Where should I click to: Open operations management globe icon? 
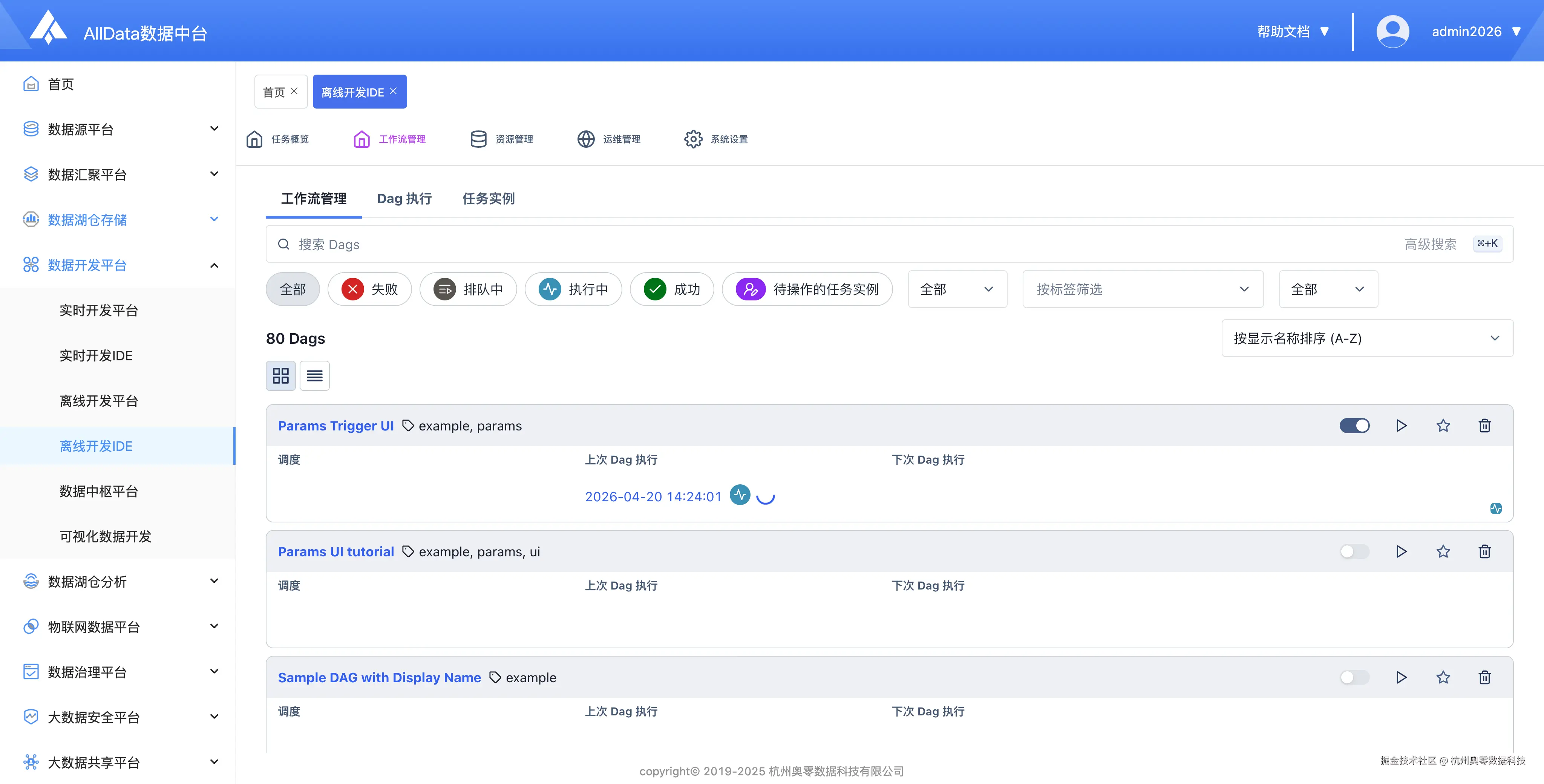585,139
